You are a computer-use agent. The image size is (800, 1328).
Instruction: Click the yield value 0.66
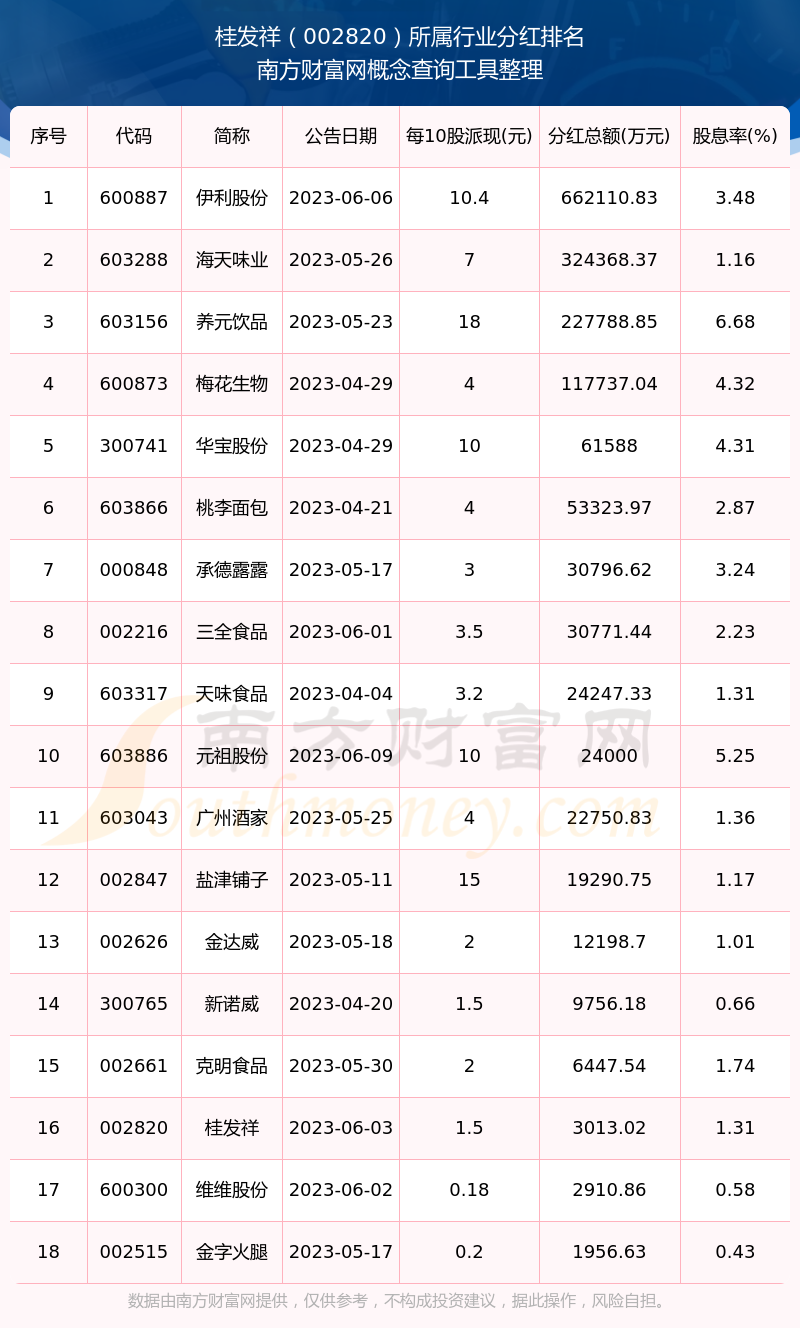pyautogui.click(x=735, y=1004)
